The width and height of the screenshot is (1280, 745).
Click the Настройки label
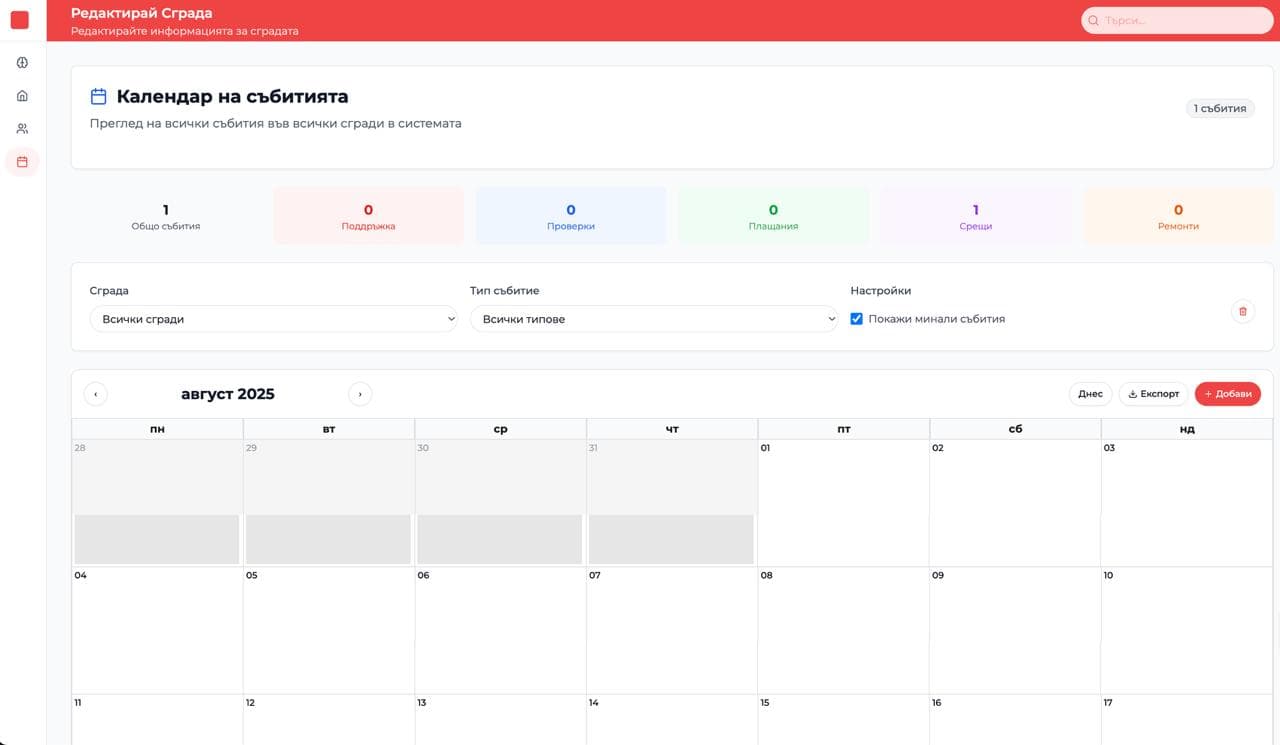point(880,291)
